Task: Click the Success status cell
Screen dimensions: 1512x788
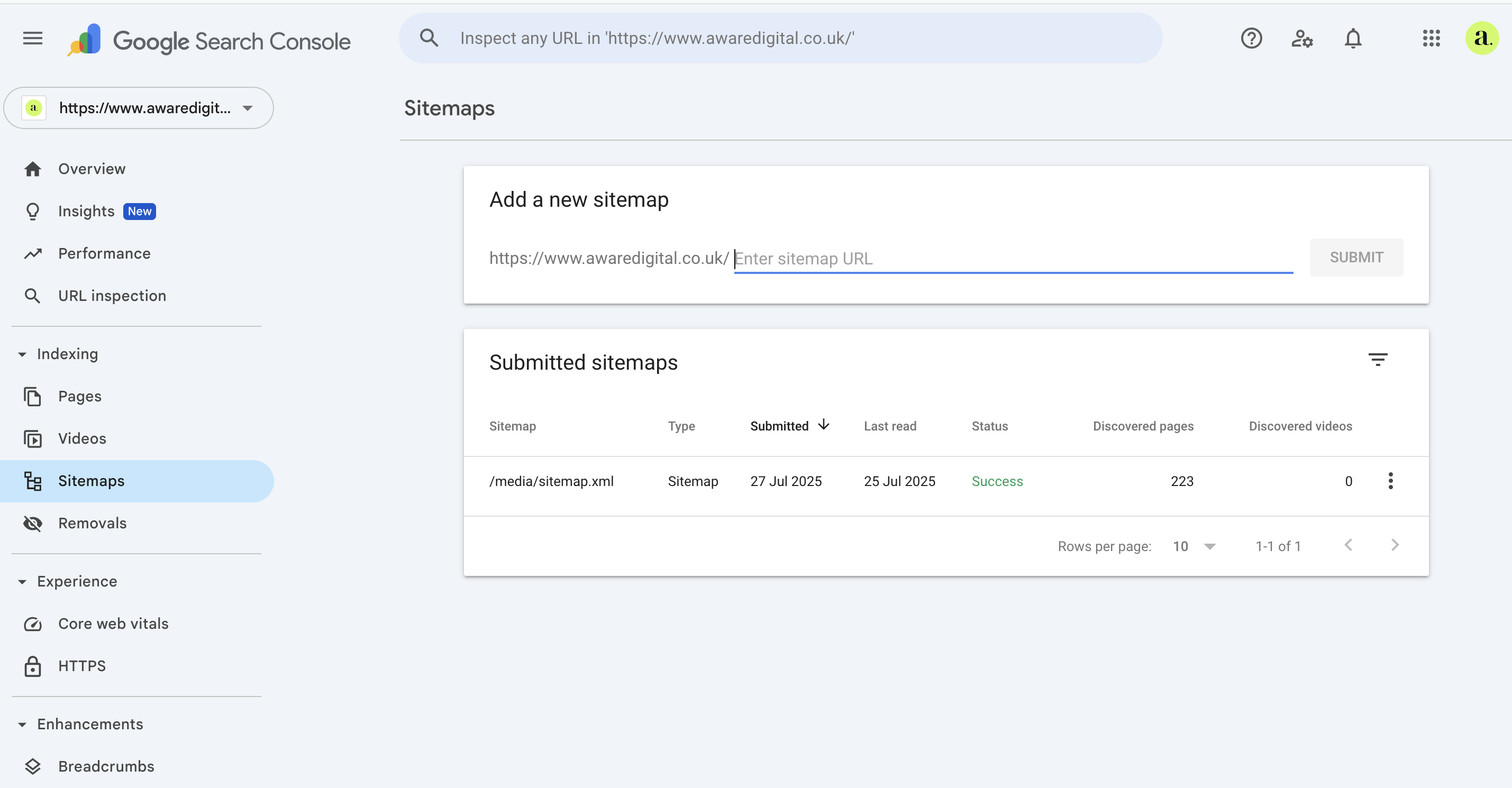Action: point(997,482)
